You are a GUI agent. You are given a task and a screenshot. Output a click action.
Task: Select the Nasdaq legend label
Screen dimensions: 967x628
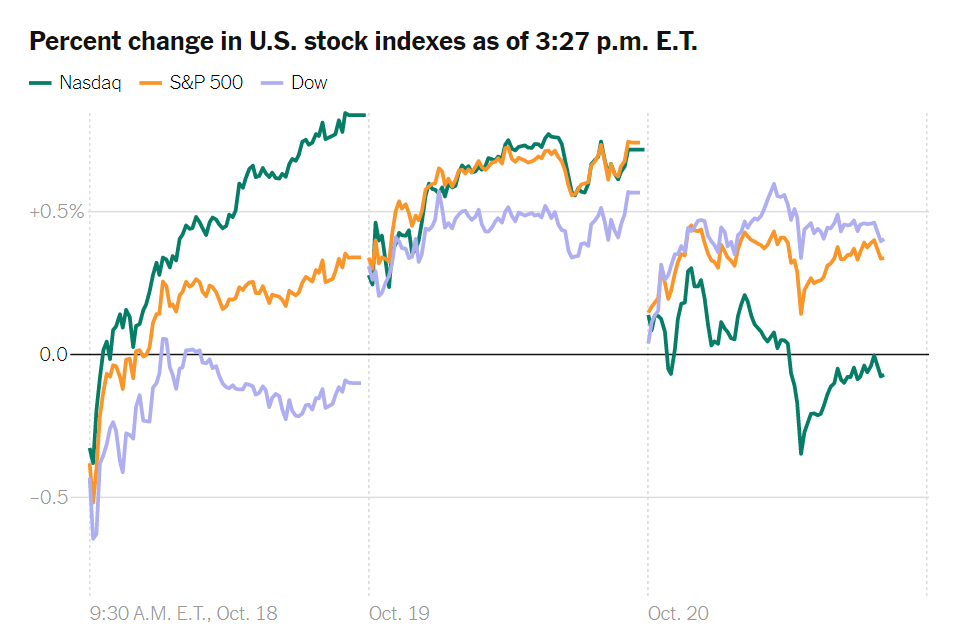90,83
